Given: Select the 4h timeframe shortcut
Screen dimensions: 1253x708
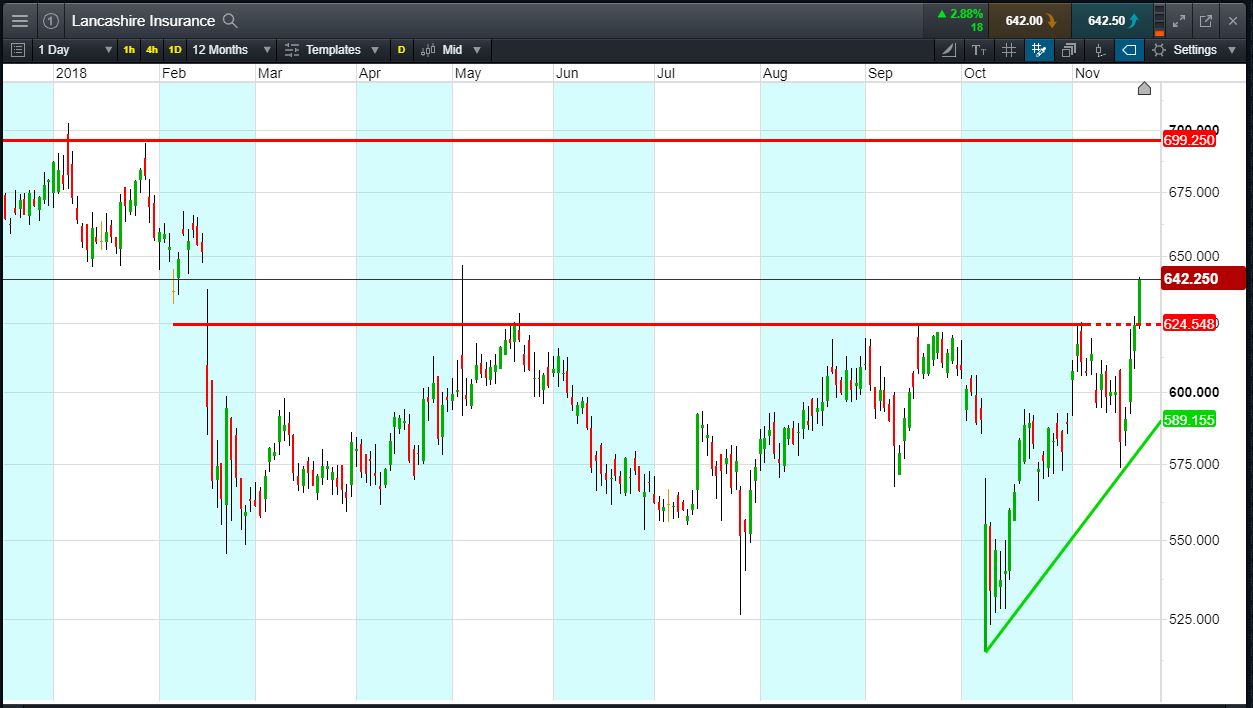Looking at the screenshot, I should coord(152,49).
